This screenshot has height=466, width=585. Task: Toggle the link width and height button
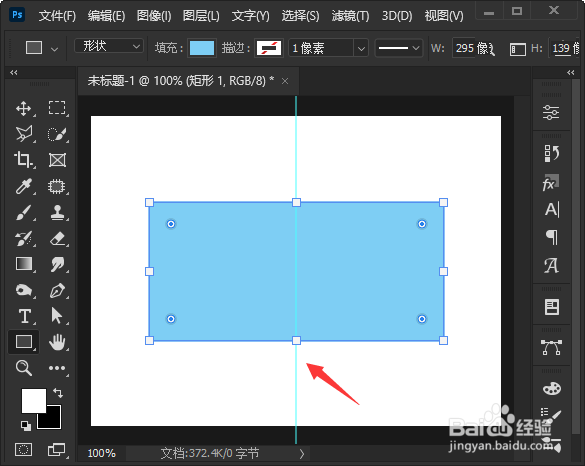518,49
